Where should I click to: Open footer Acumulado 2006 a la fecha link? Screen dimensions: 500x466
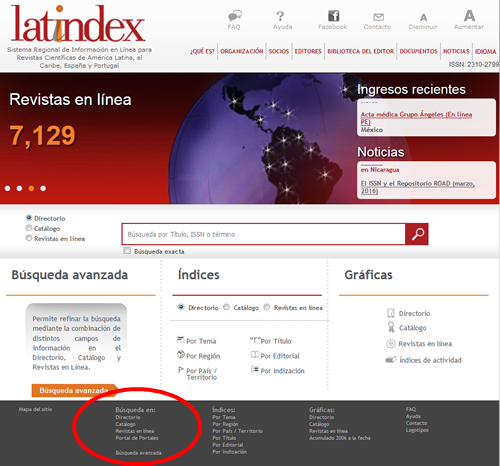340,438
